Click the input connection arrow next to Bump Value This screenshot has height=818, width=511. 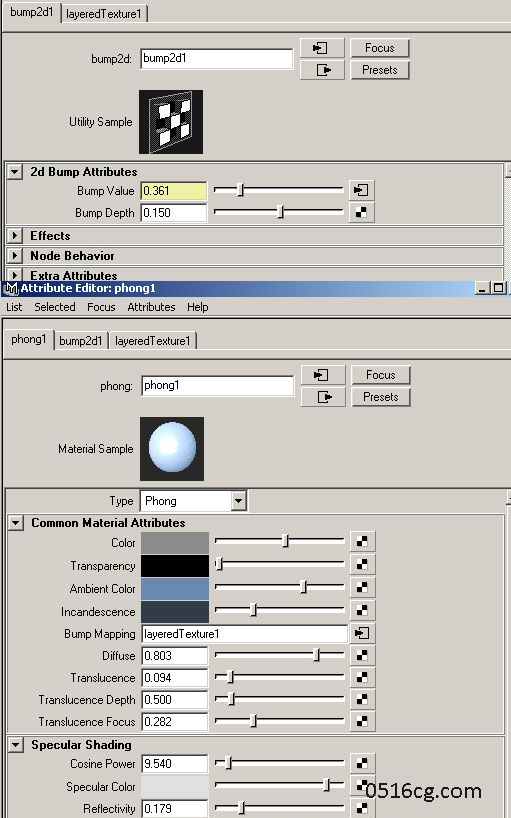[361, 190]
